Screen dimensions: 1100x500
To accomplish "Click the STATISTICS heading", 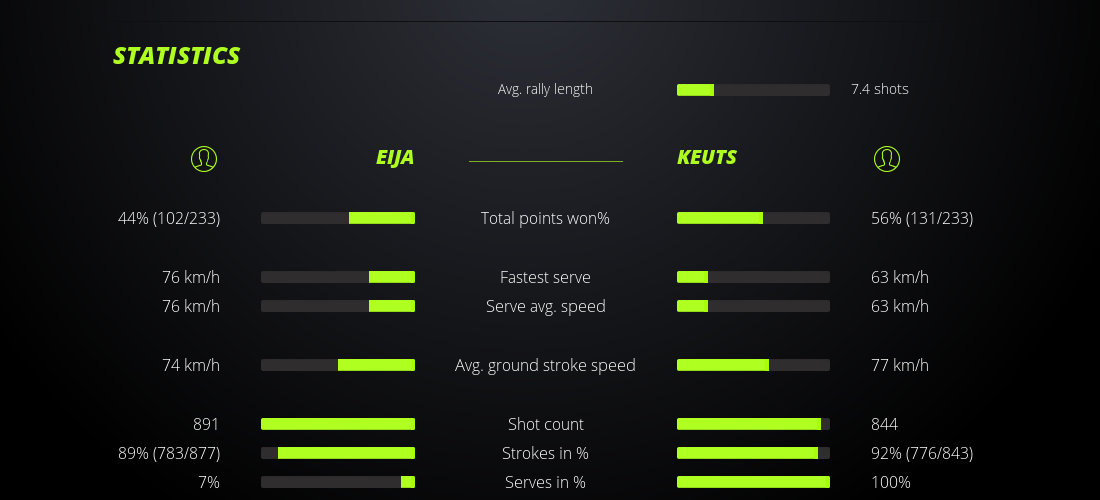I will coord(177,56).
